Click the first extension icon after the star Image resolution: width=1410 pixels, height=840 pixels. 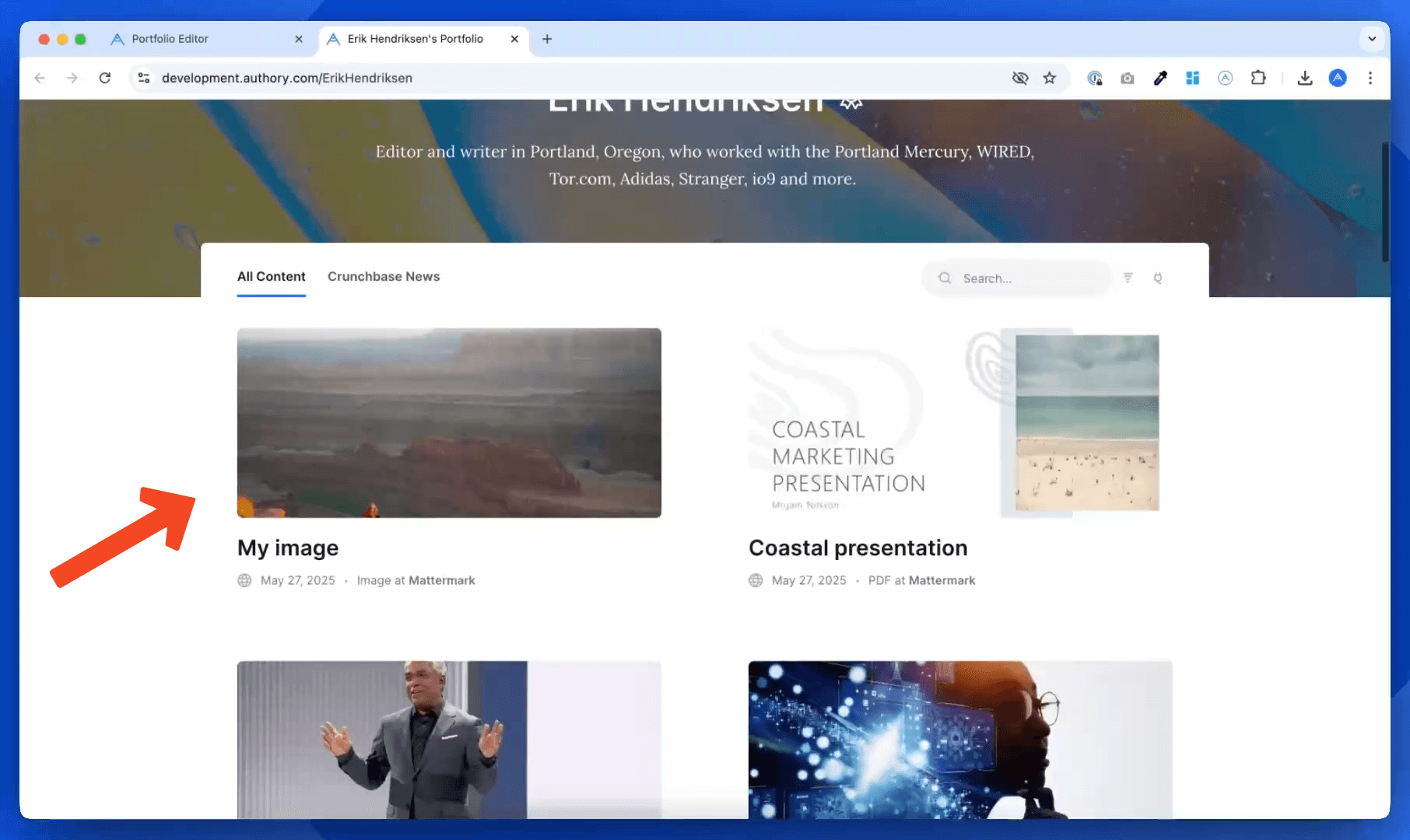(1094, 78)
